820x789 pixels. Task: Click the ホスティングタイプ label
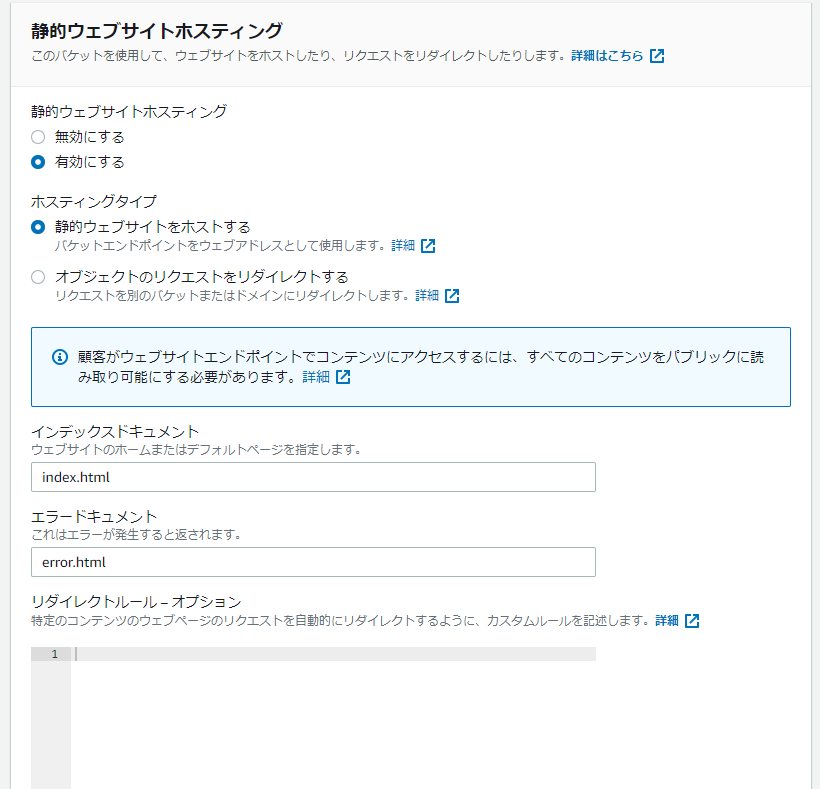[94, 201]
